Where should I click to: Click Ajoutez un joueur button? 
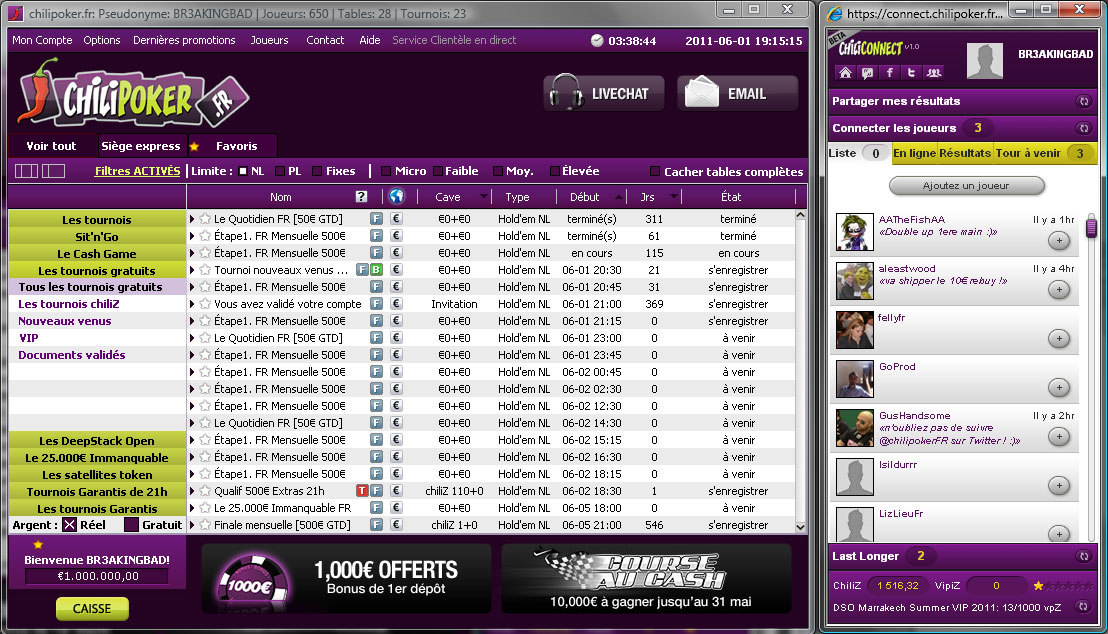[966, 186]
